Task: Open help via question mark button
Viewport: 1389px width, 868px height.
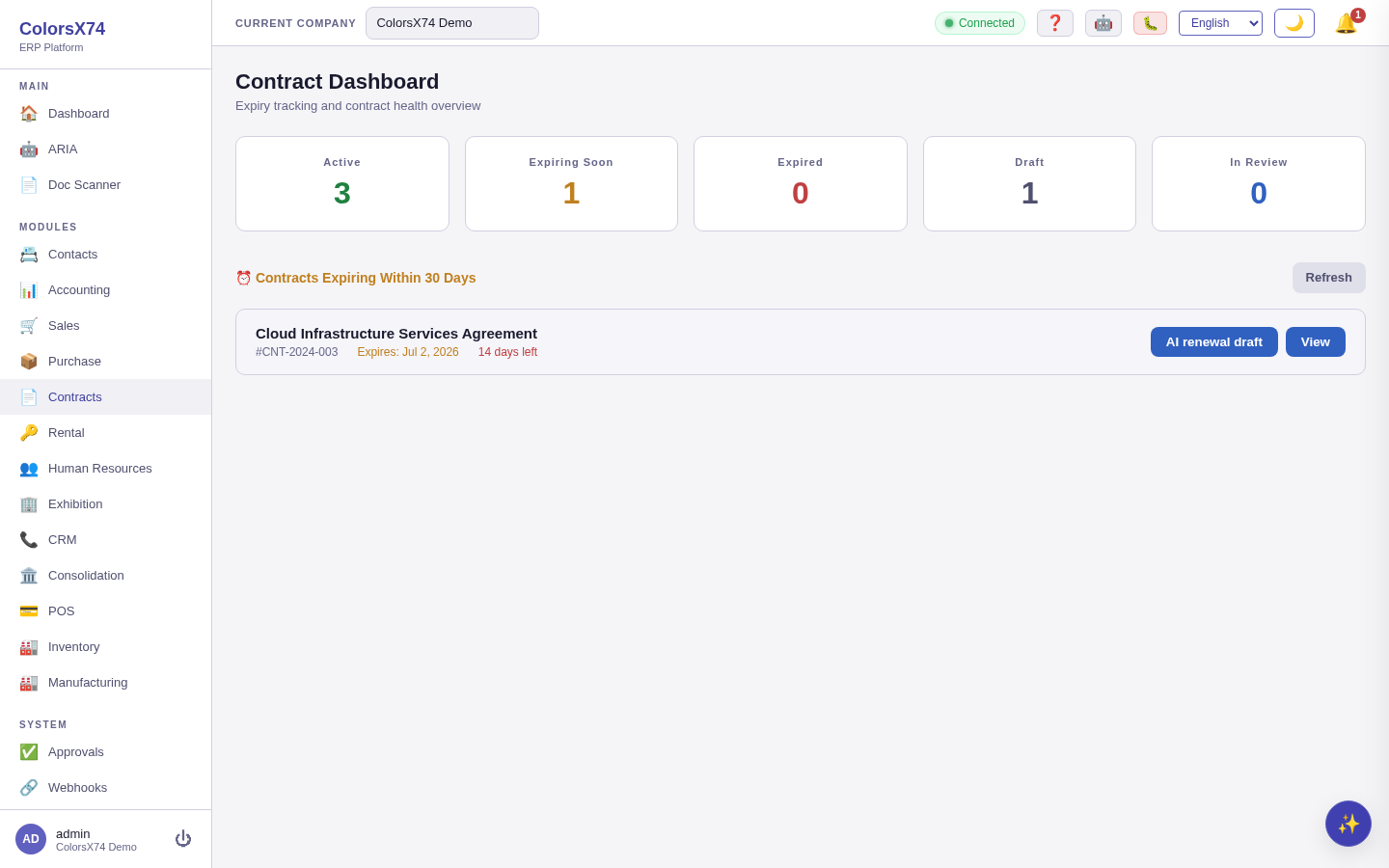Action: tap(1055, 23)
